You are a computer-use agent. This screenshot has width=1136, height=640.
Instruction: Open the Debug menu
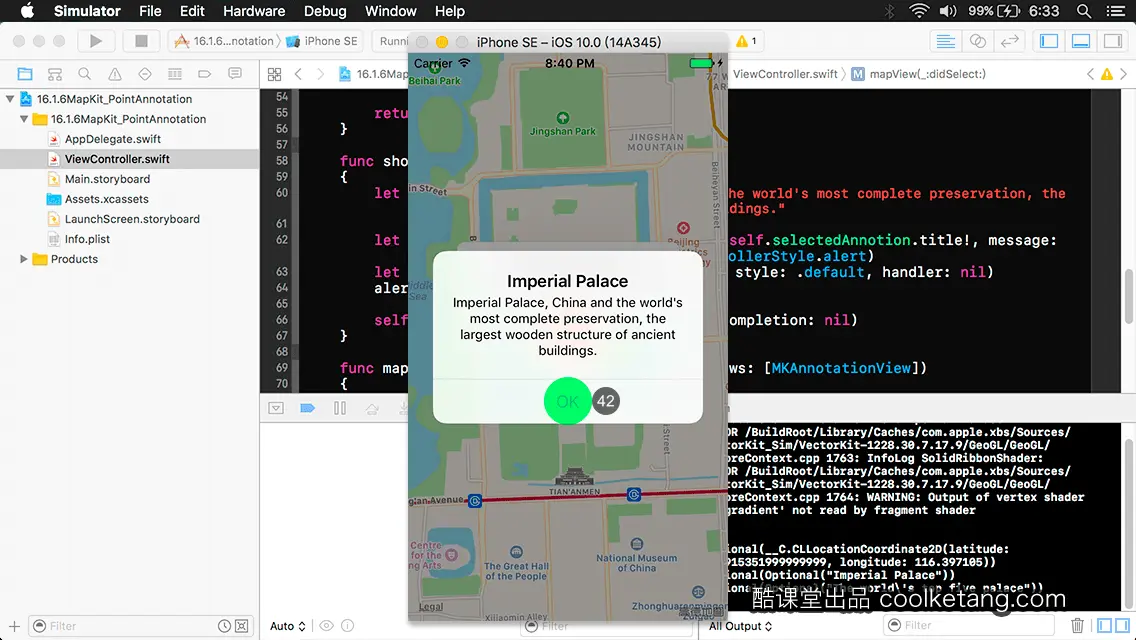click(x=325, y=11)
